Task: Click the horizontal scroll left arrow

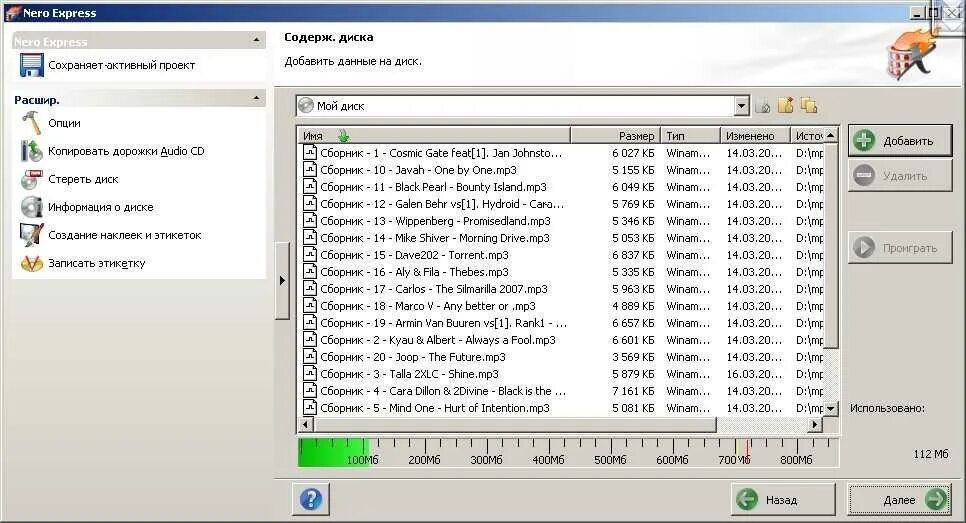Action: point(306,424)
